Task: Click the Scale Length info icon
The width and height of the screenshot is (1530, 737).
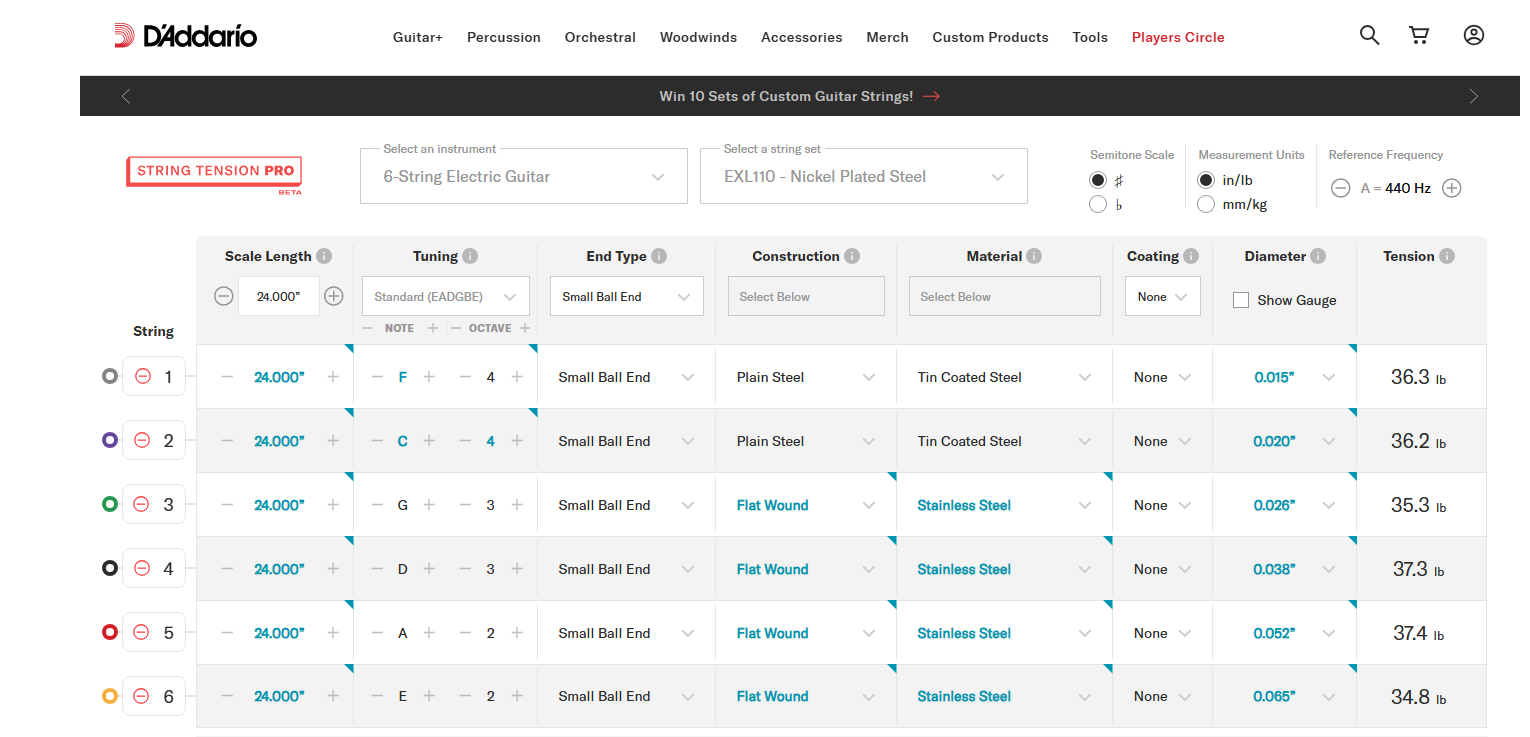Action: point(324,256)
